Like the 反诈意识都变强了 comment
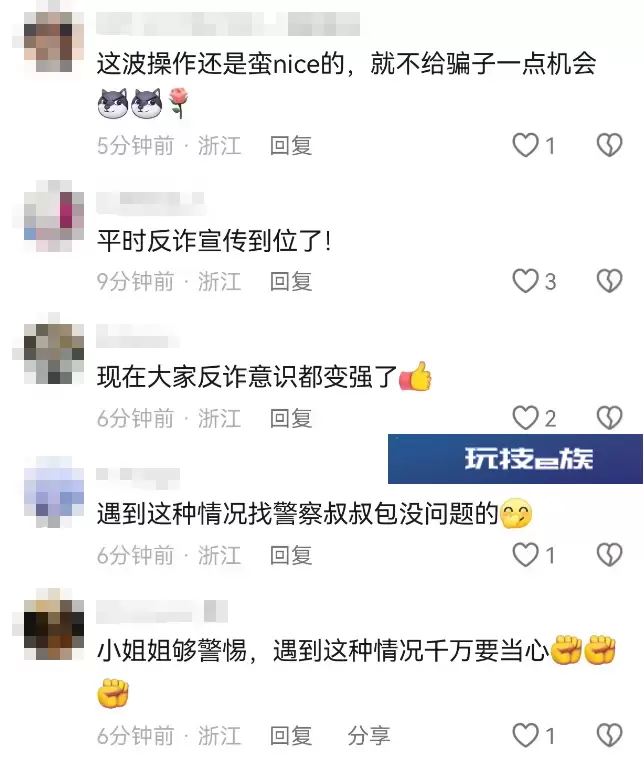This screenshot has height=767, width=644. click(x=525, y=418)
